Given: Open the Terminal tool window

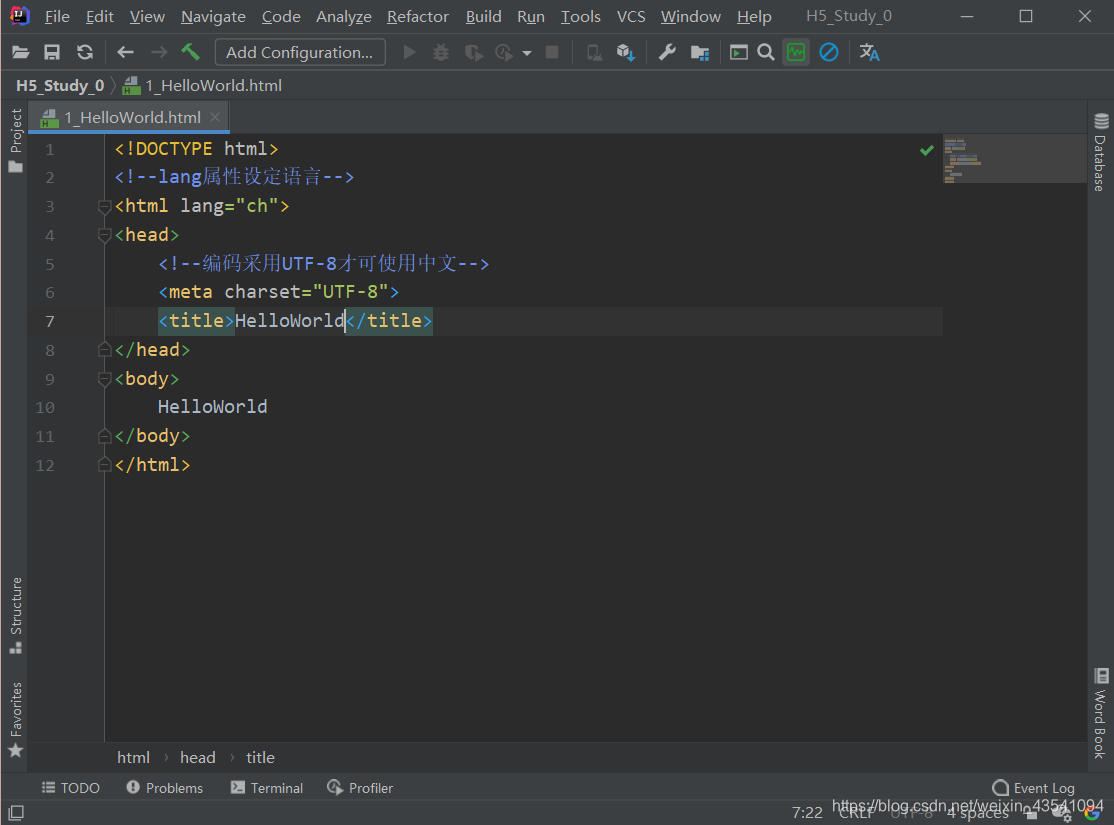Looking at the screenshot, I should 267,787.
